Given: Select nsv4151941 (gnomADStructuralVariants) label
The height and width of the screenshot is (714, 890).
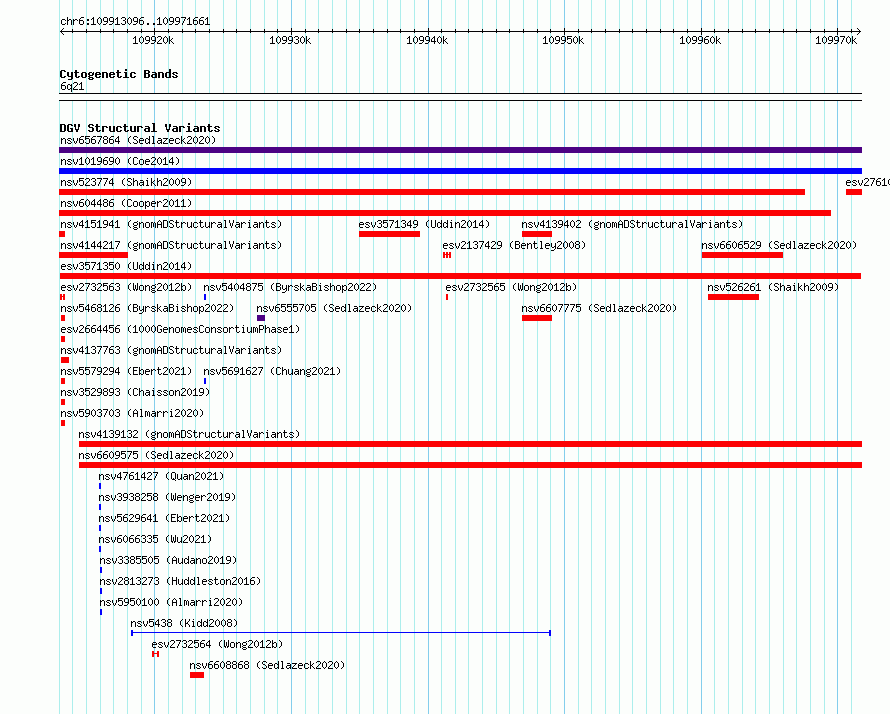Looking at the screenshot, I should click(x=171, y=224).
